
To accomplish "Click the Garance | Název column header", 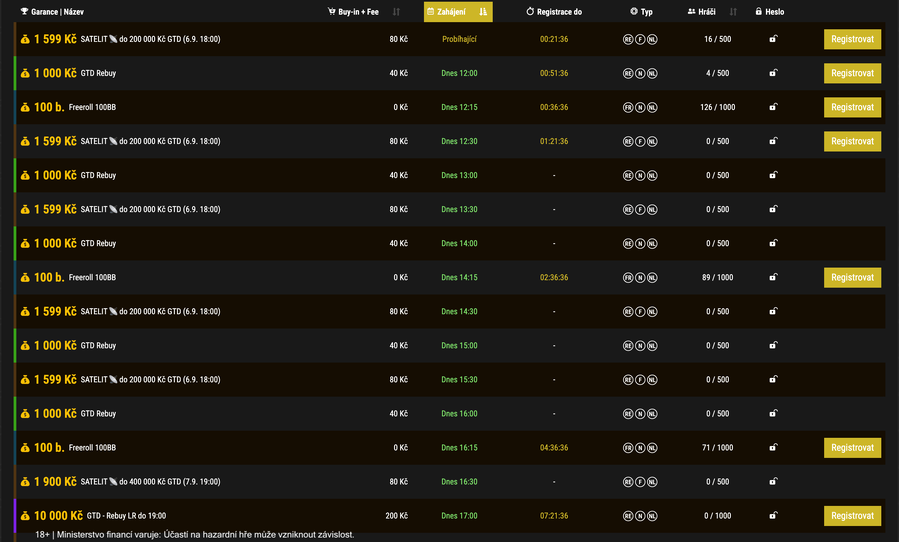I will point(52,11).
